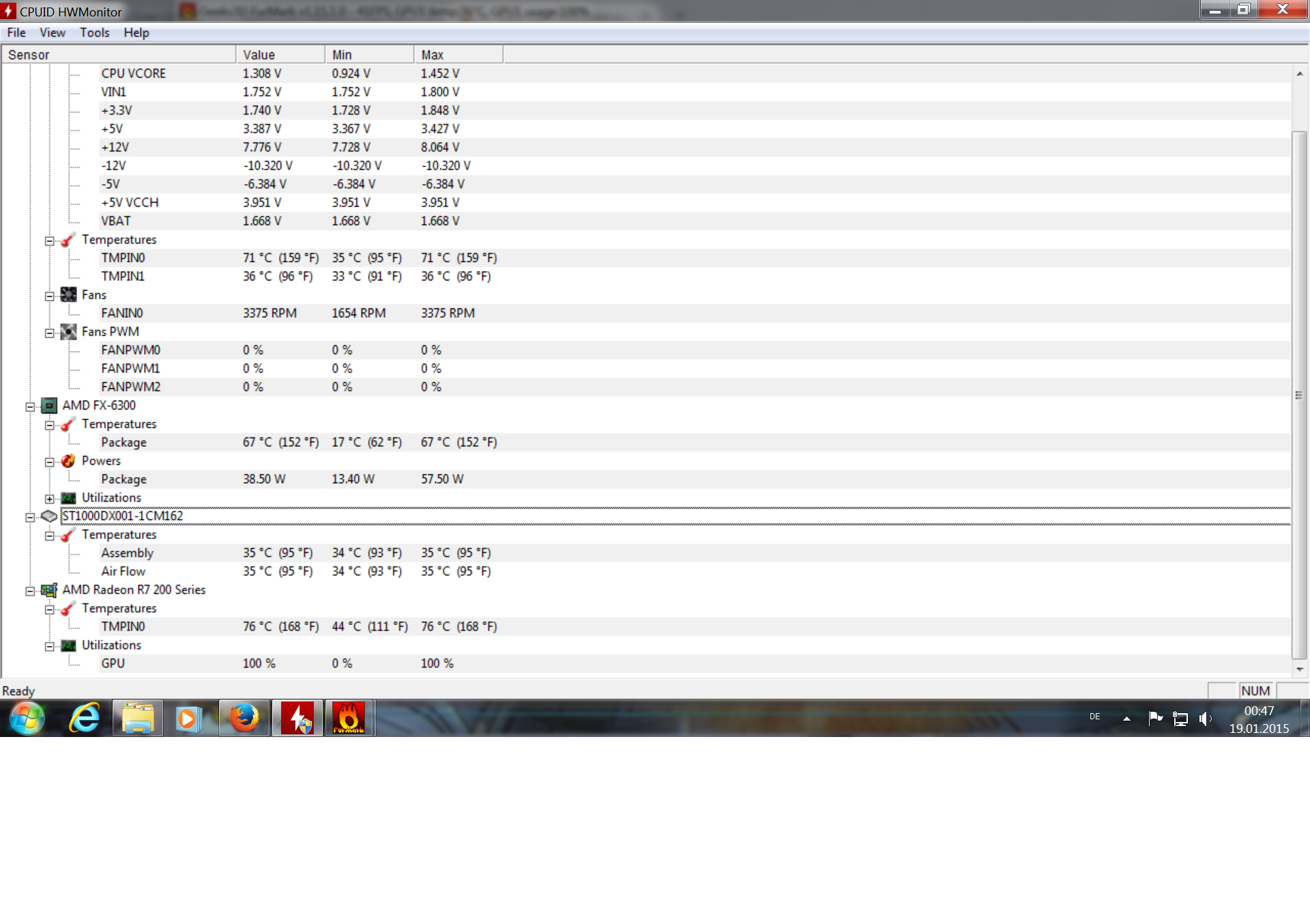This screenshot has height=924, width=1310.
Task: Collapse the Fans PWM tree node
Action: (x=50, y=333)
